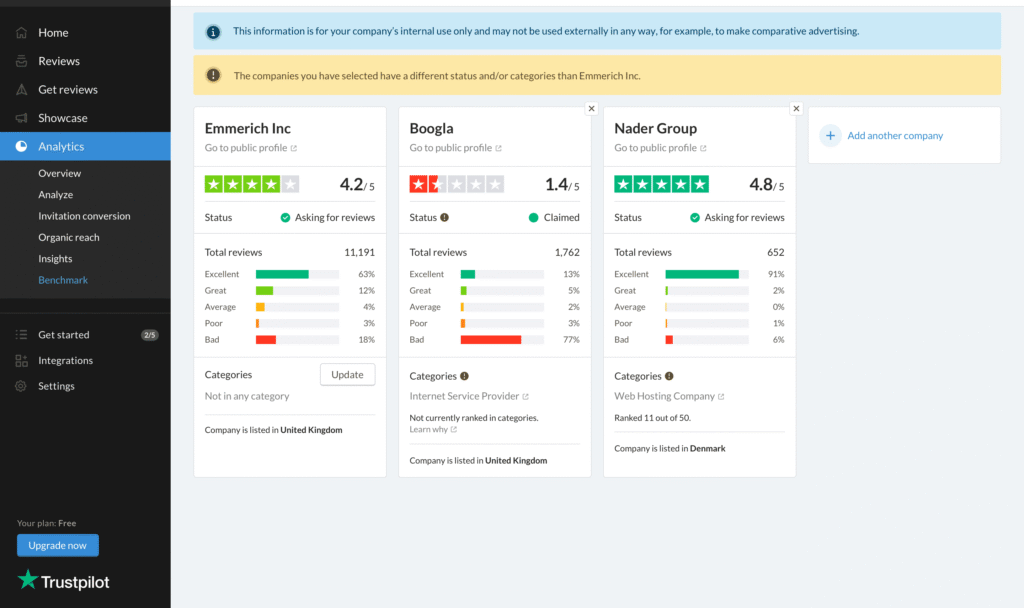The width and height of the screenshot is (1024, 608).
Task: Open the Home icon in the sidebar
Action: click(x=20, y=32)
